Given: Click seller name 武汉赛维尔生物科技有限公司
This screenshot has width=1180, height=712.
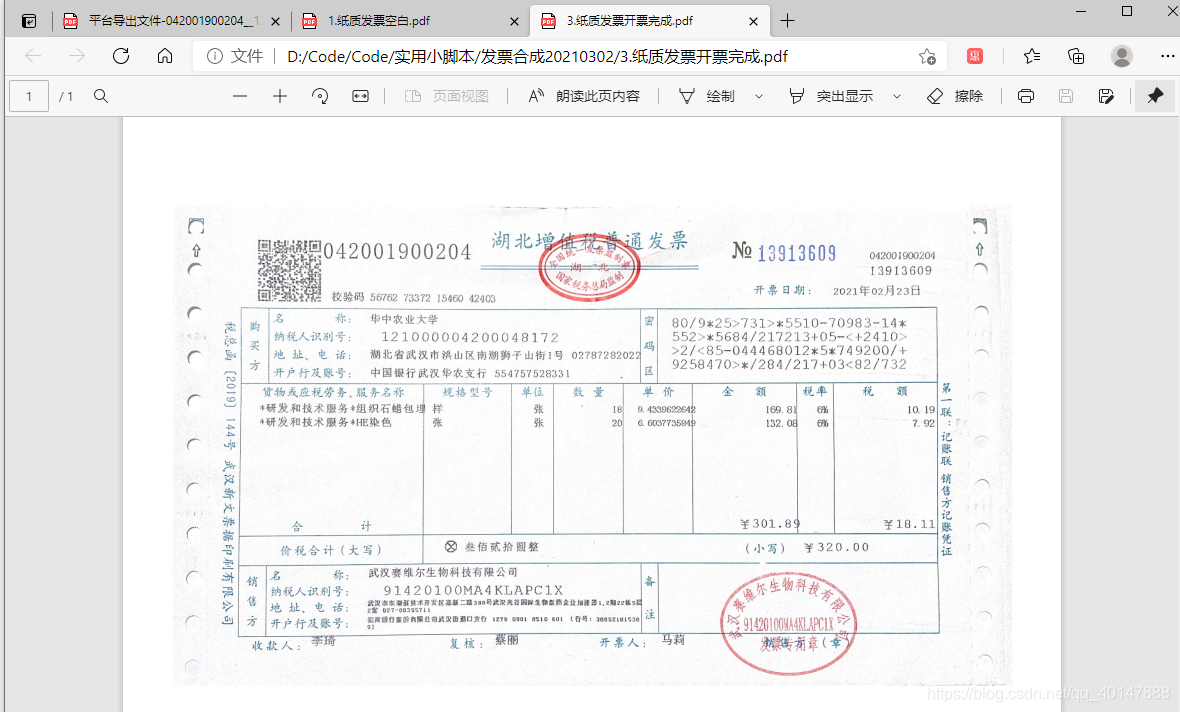Looking at the screenshot, I should (x=442, y=573).
